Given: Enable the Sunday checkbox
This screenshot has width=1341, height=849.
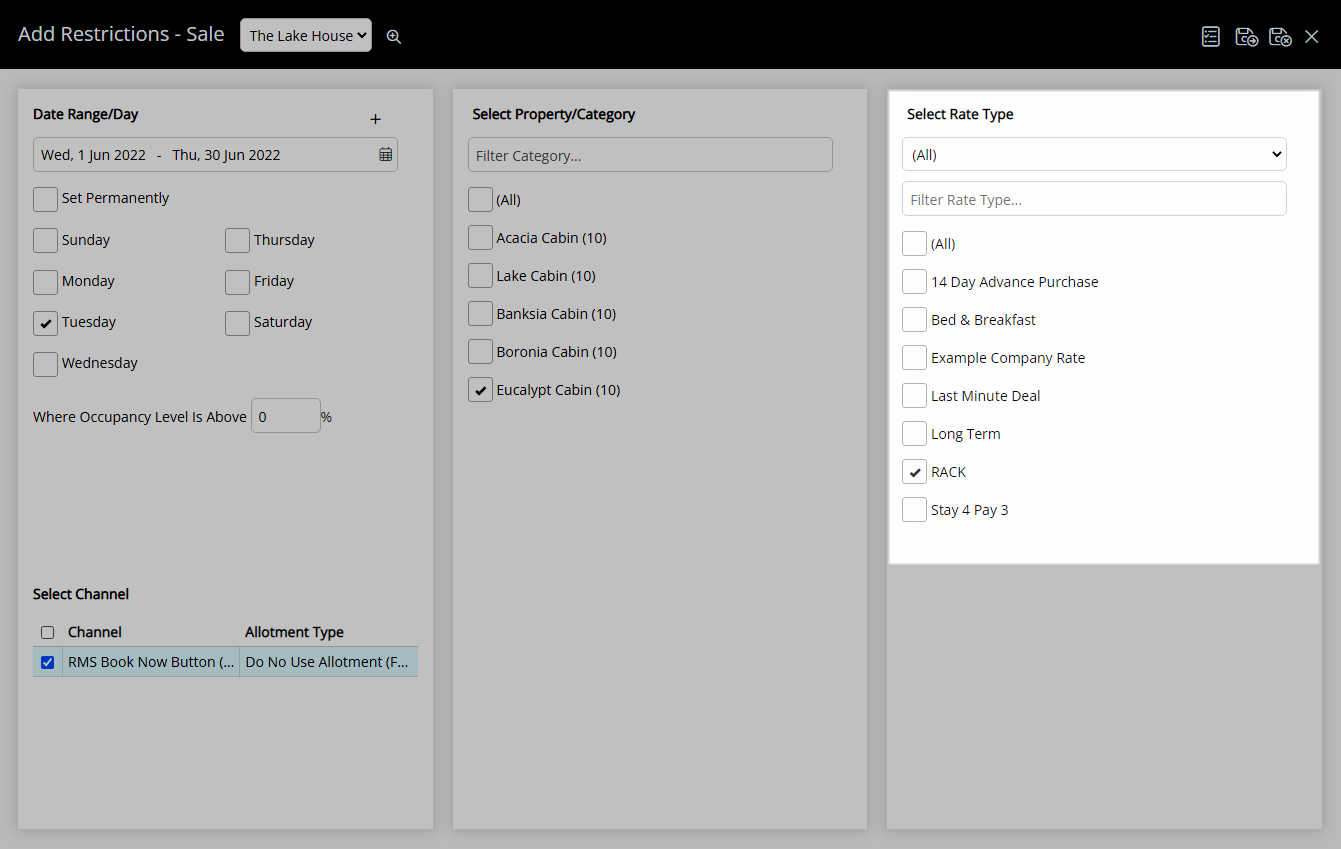Looking at the screenshot, I should tap(45, 240).
